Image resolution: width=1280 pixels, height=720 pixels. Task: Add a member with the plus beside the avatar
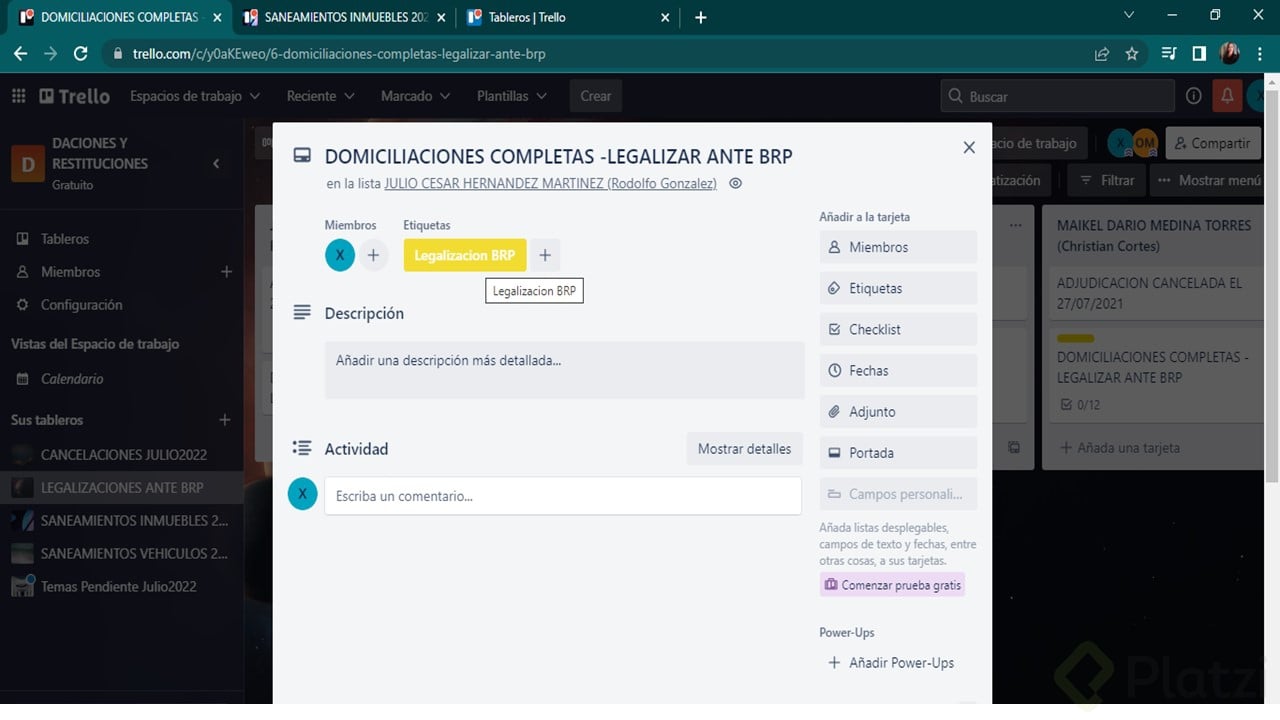pyautogui.click(x=373, y=255)
